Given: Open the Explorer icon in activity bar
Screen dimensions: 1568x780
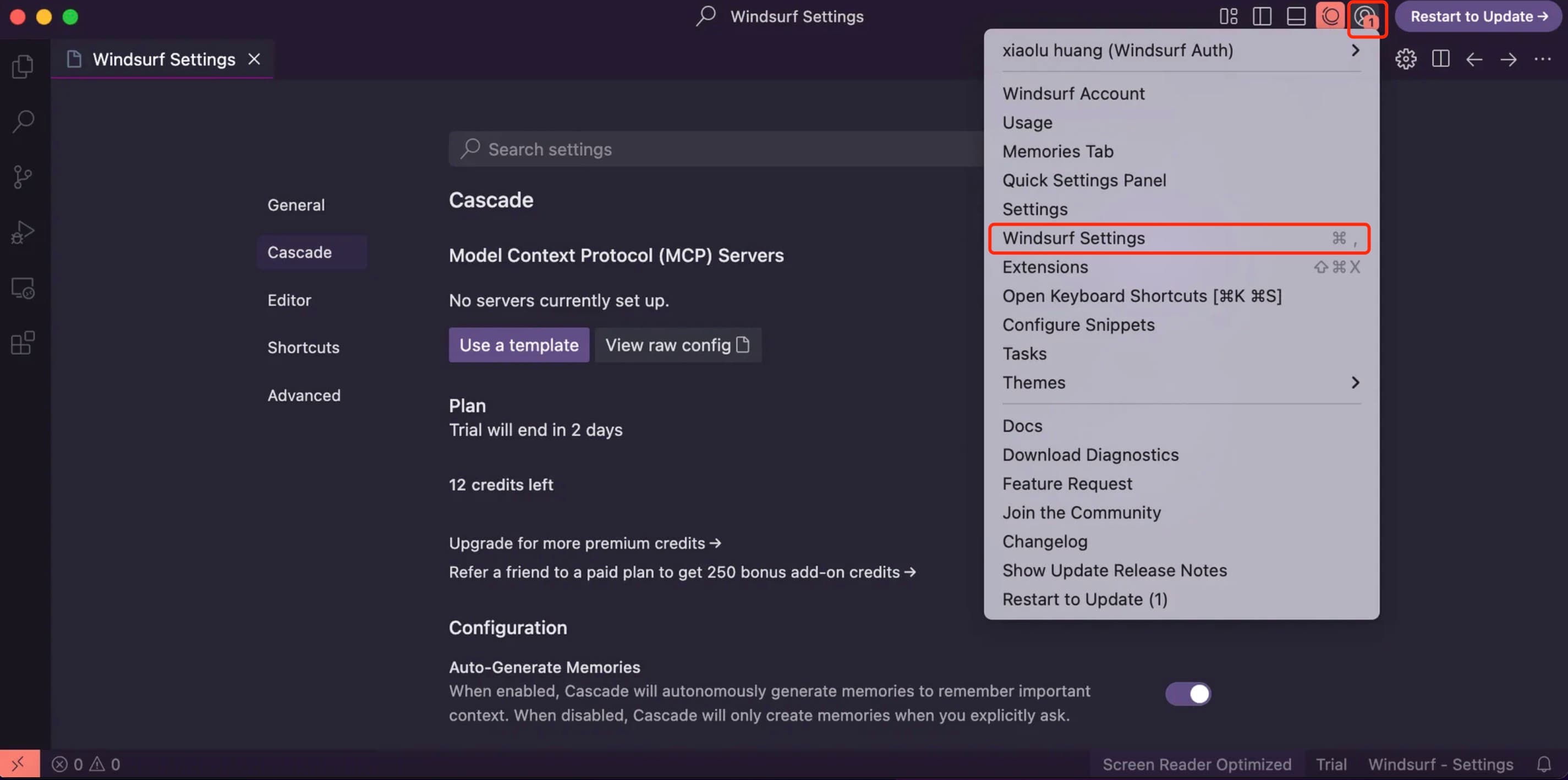Looking at the screenshot, I should pyautogui.click(x=23, y=65).
